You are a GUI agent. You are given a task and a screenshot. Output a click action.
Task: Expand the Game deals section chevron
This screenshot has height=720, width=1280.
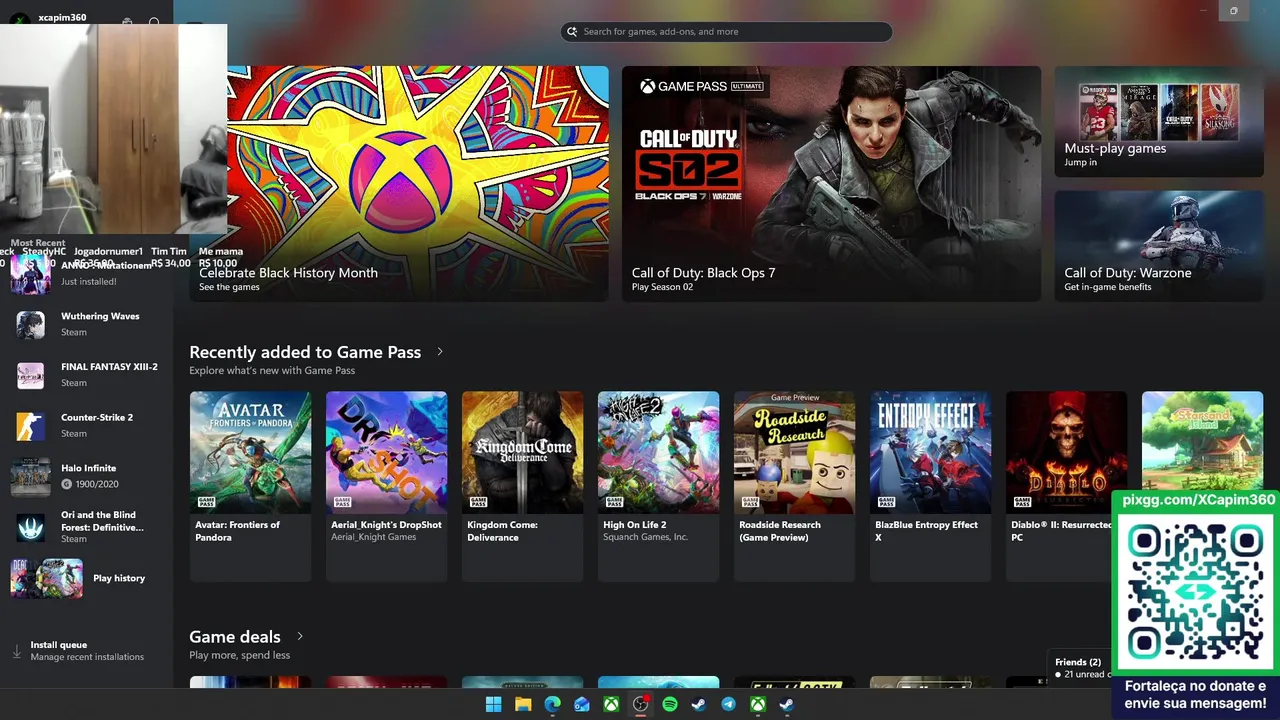[299, 636]
